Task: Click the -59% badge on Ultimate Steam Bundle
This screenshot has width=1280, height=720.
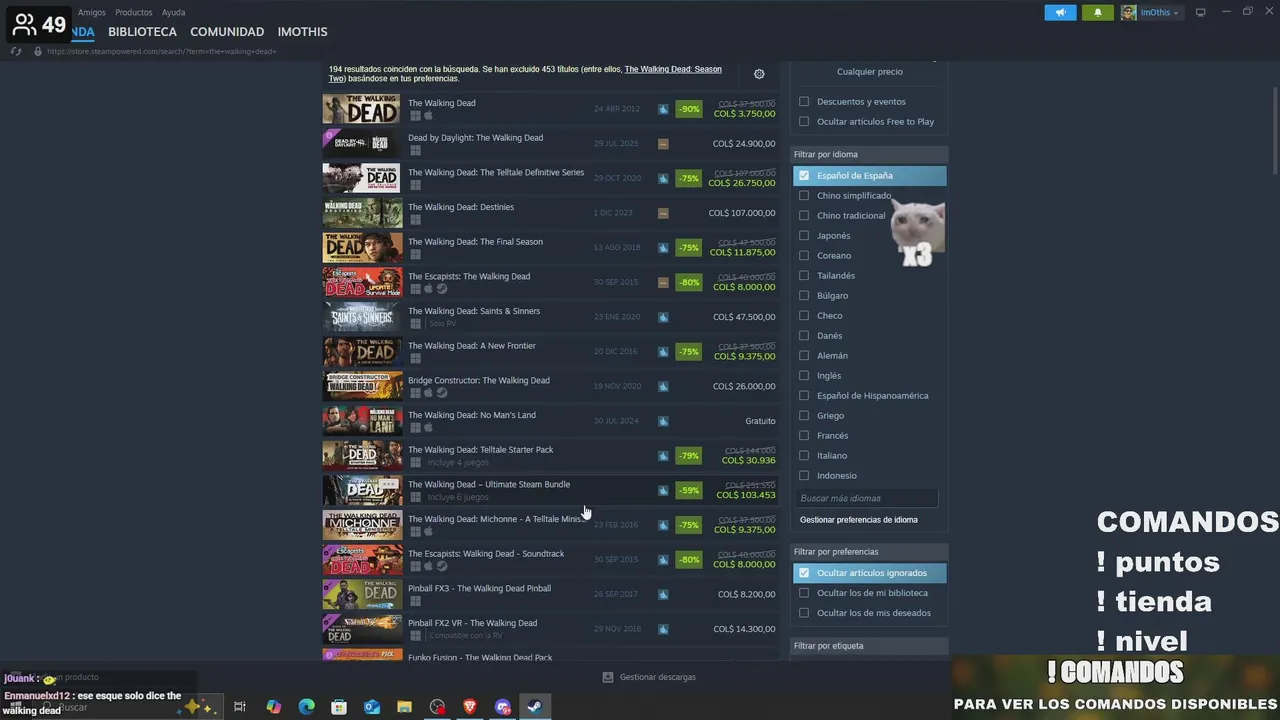Action: 689,491
